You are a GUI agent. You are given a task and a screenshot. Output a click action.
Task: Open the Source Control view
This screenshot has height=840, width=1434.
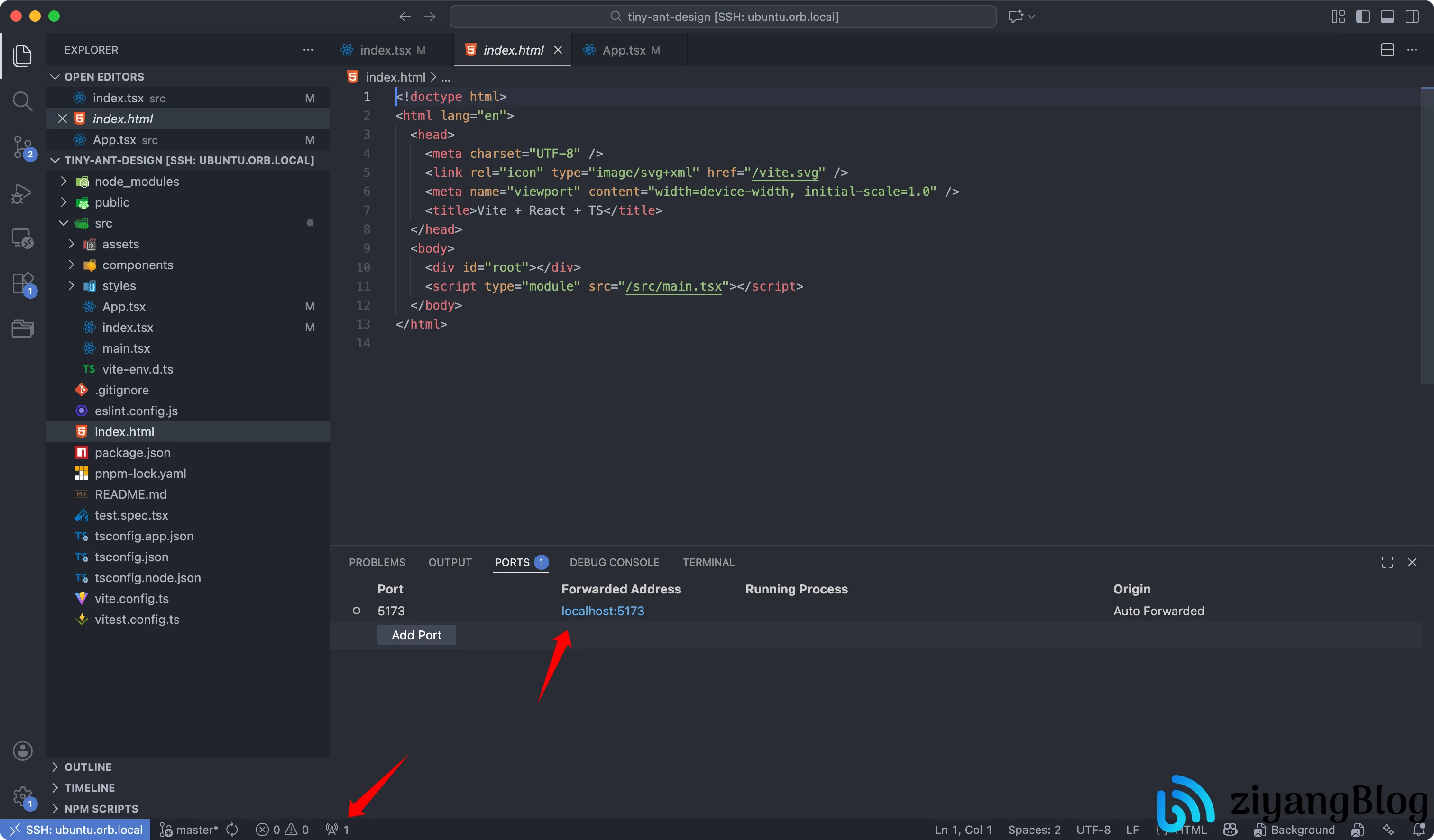[x=22, y=147]
